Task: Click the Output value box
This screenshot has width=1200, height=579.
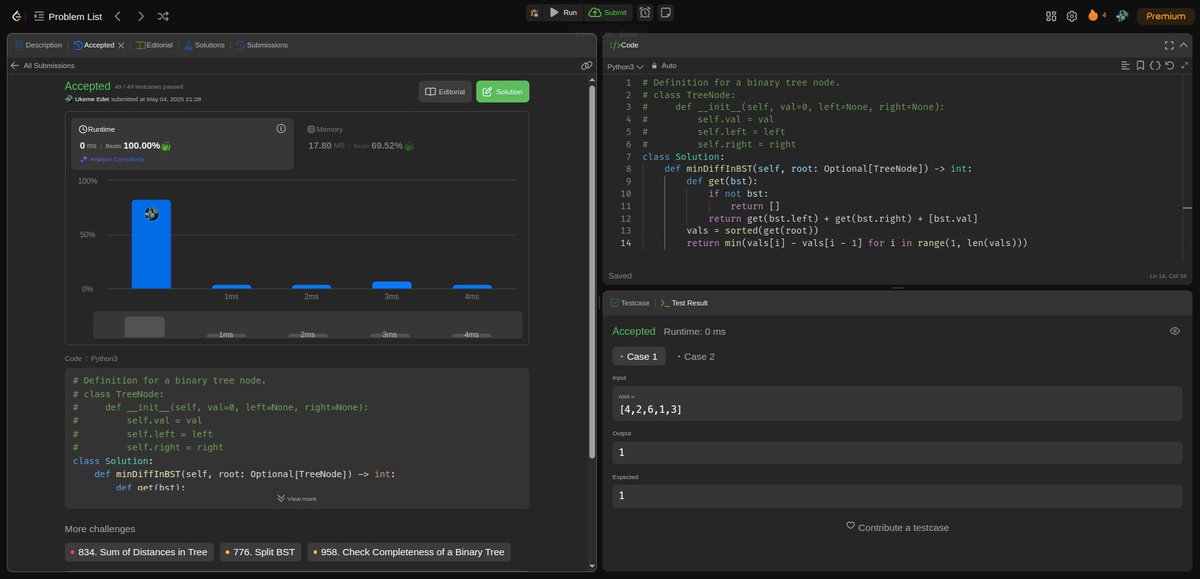Action: (897, 453)
